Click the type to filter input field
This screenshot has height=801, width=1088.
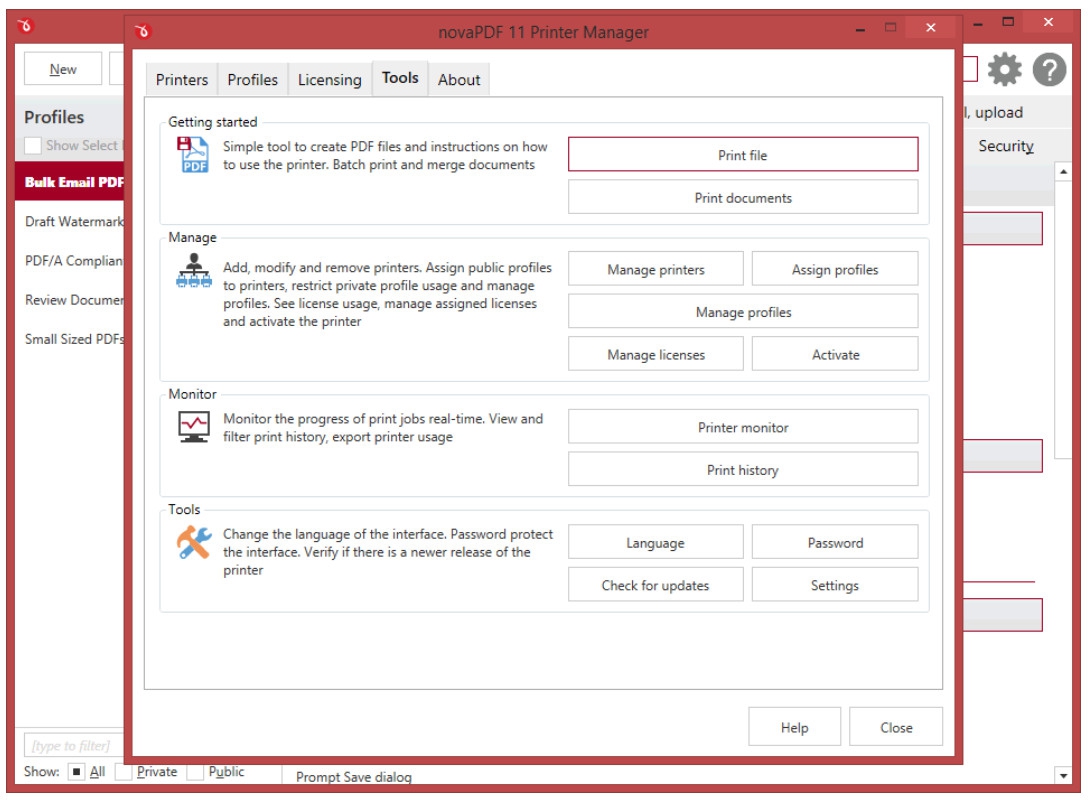click(x=74, y=745)
